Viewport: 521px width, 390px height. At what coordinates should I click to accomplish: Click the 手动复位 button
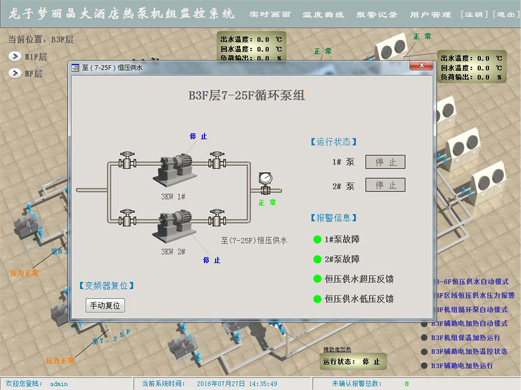pos(105,305)
